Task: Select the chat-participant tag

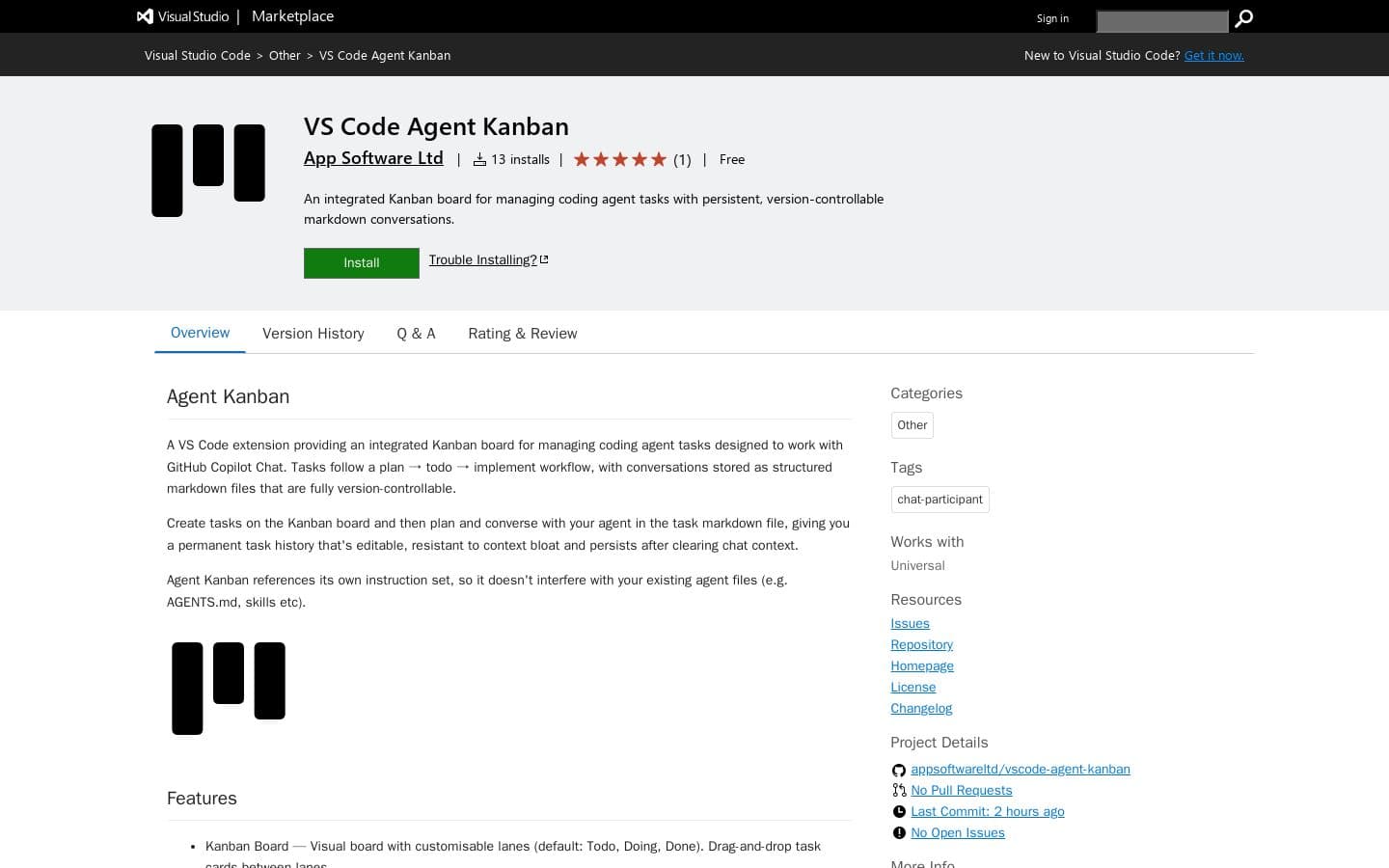Action: point(940,500)
